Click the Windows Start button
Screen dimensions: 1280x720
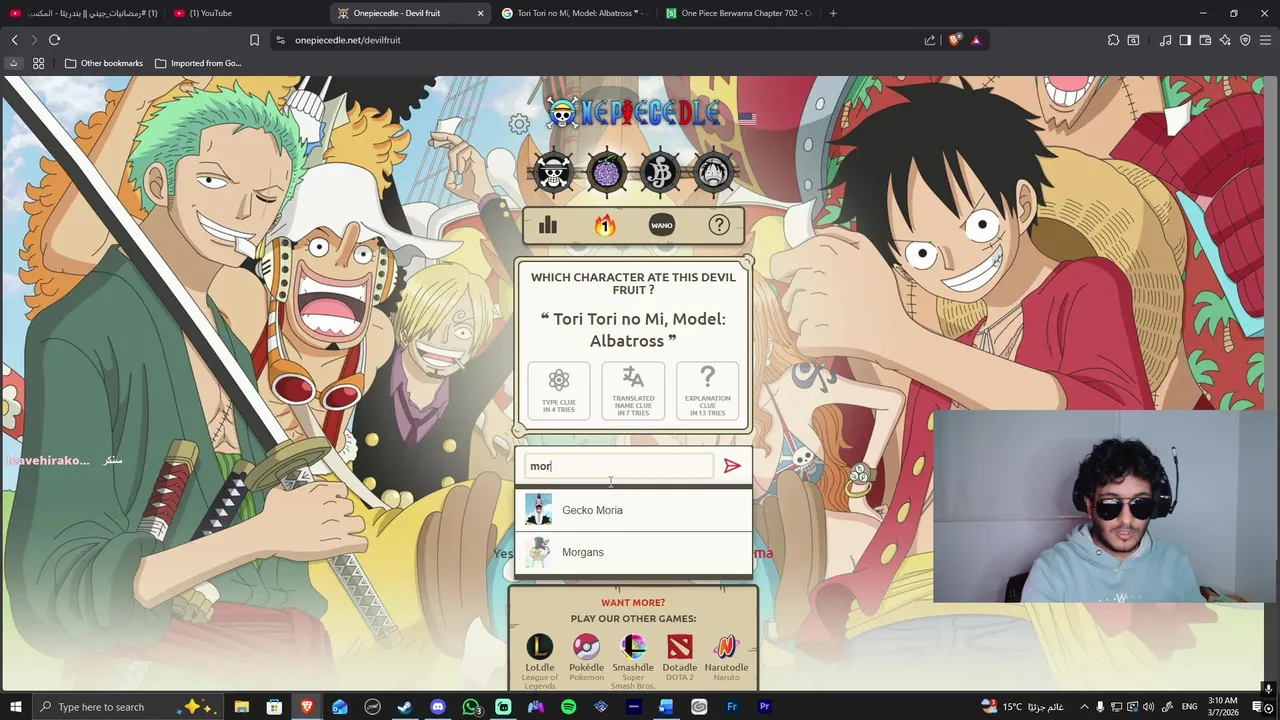[15, 707]
